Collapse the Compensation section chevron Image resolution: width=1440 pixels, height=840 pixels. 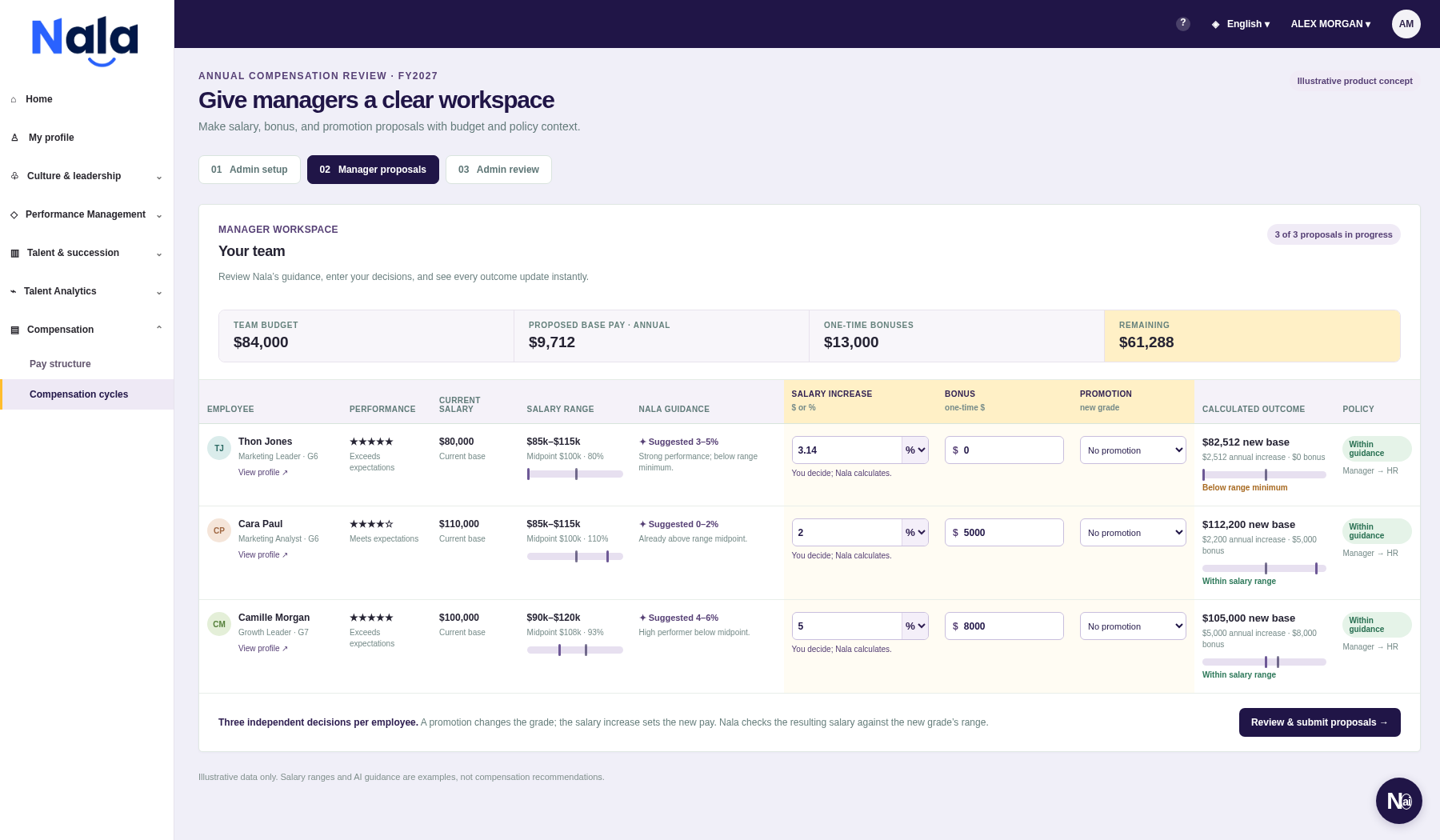pyautogui.click(x=159, y=329)
